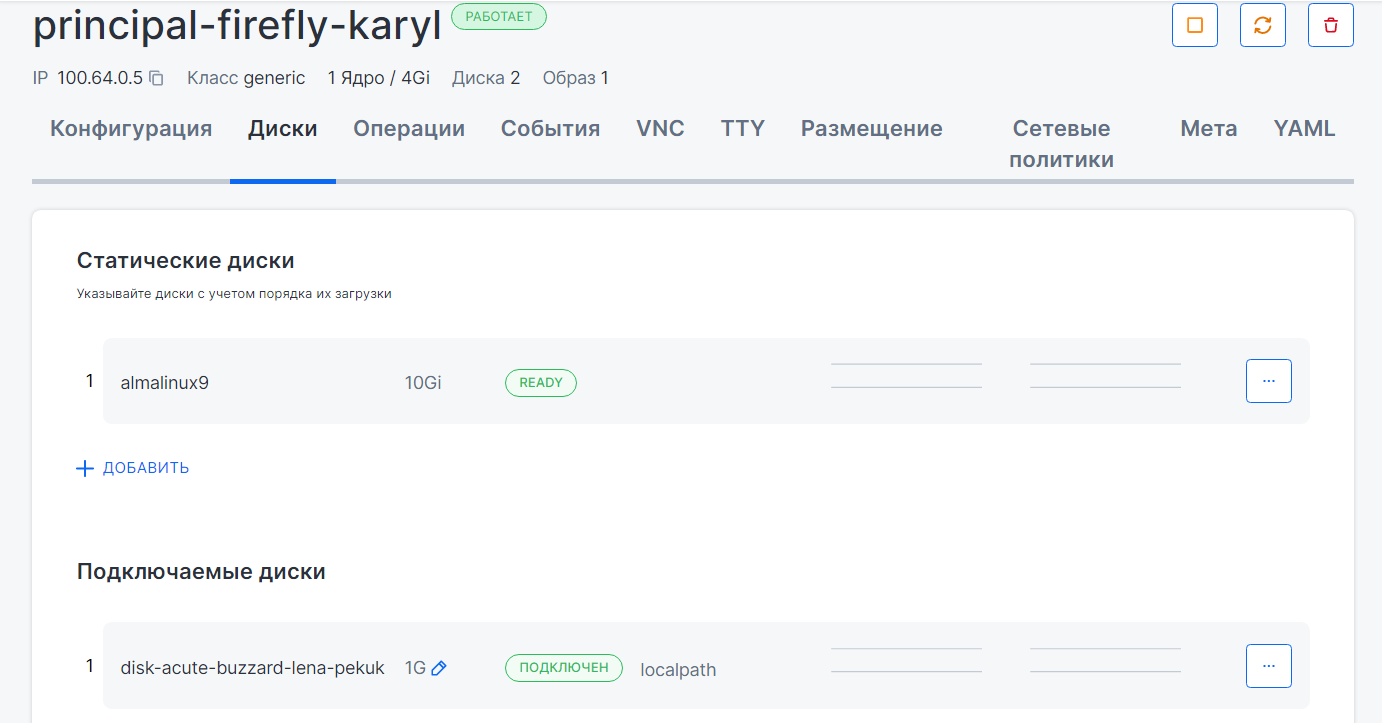Open the almalinux9 disk options menu

point(1268,381)
